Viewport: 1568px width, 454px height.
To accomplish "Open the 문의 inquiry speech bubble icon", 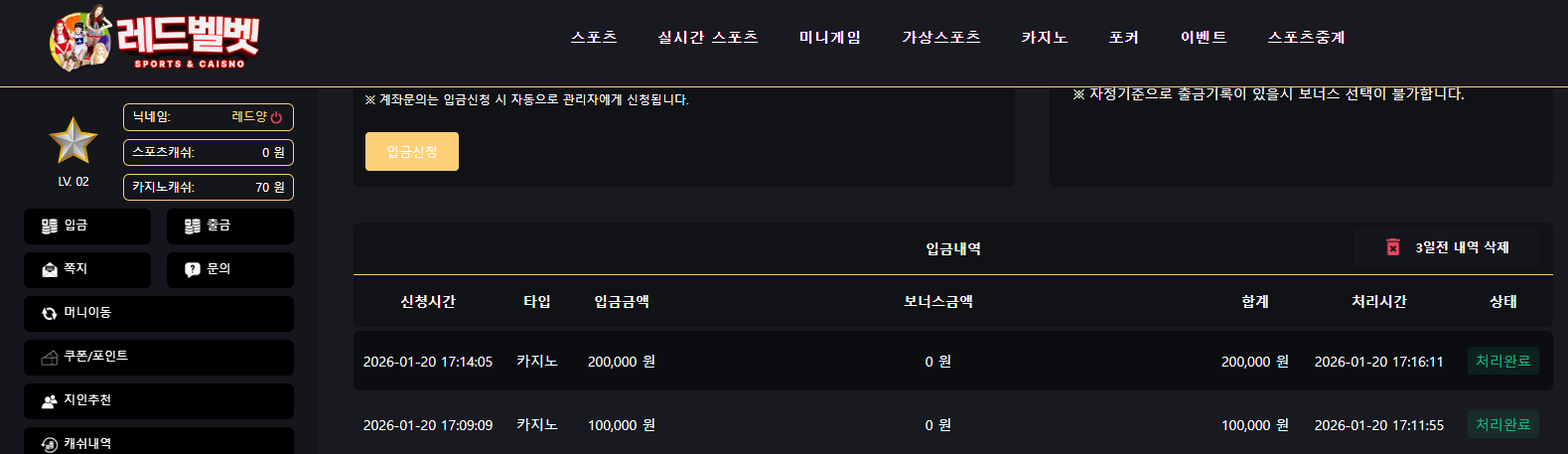I will [x=193, y=269].
